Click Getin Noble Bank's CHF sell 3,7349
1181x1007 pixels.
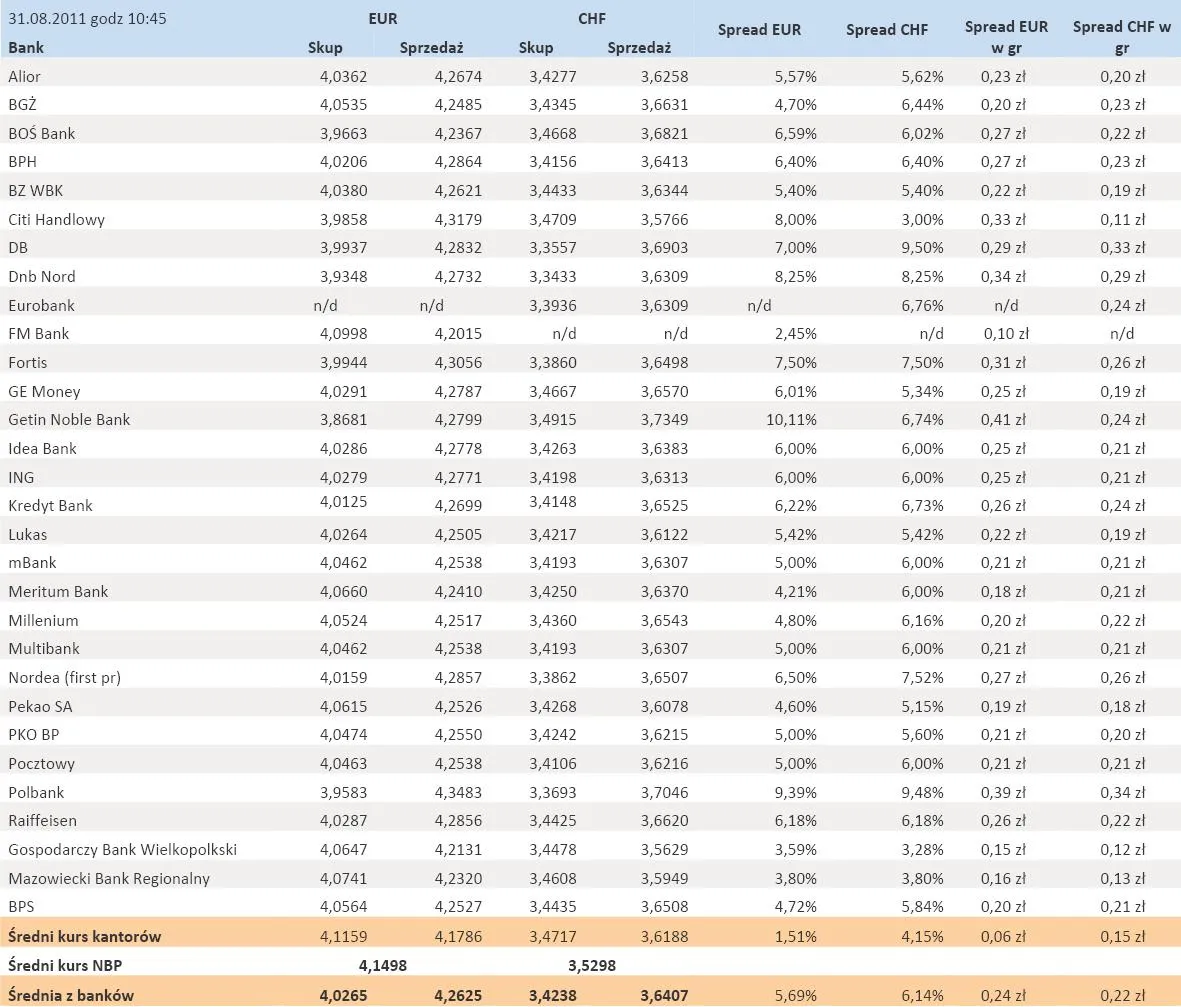(664, 420)
